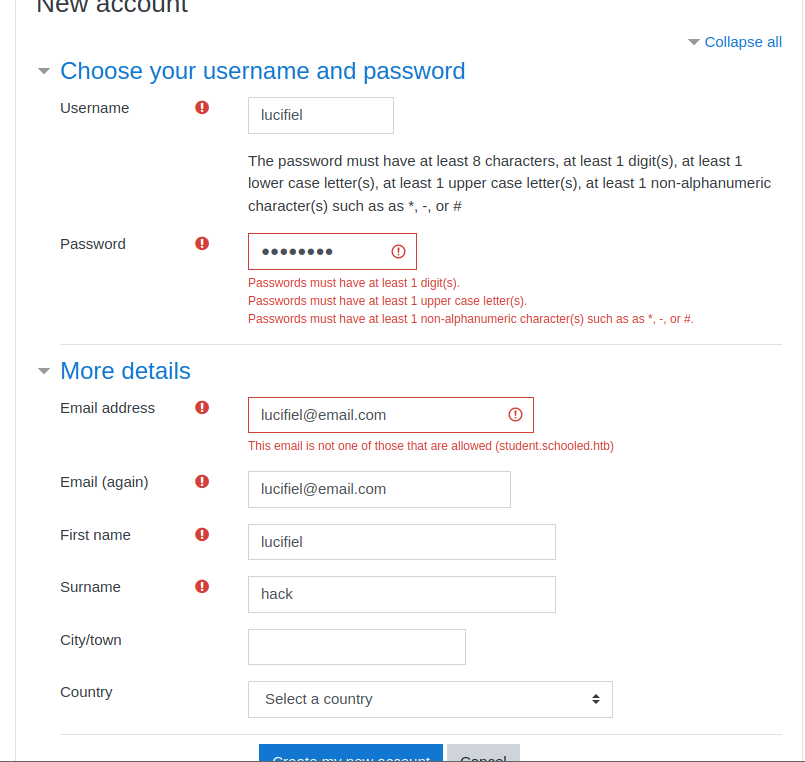
Task: Click the Create my new account button
Action: (x=351, y=753)
